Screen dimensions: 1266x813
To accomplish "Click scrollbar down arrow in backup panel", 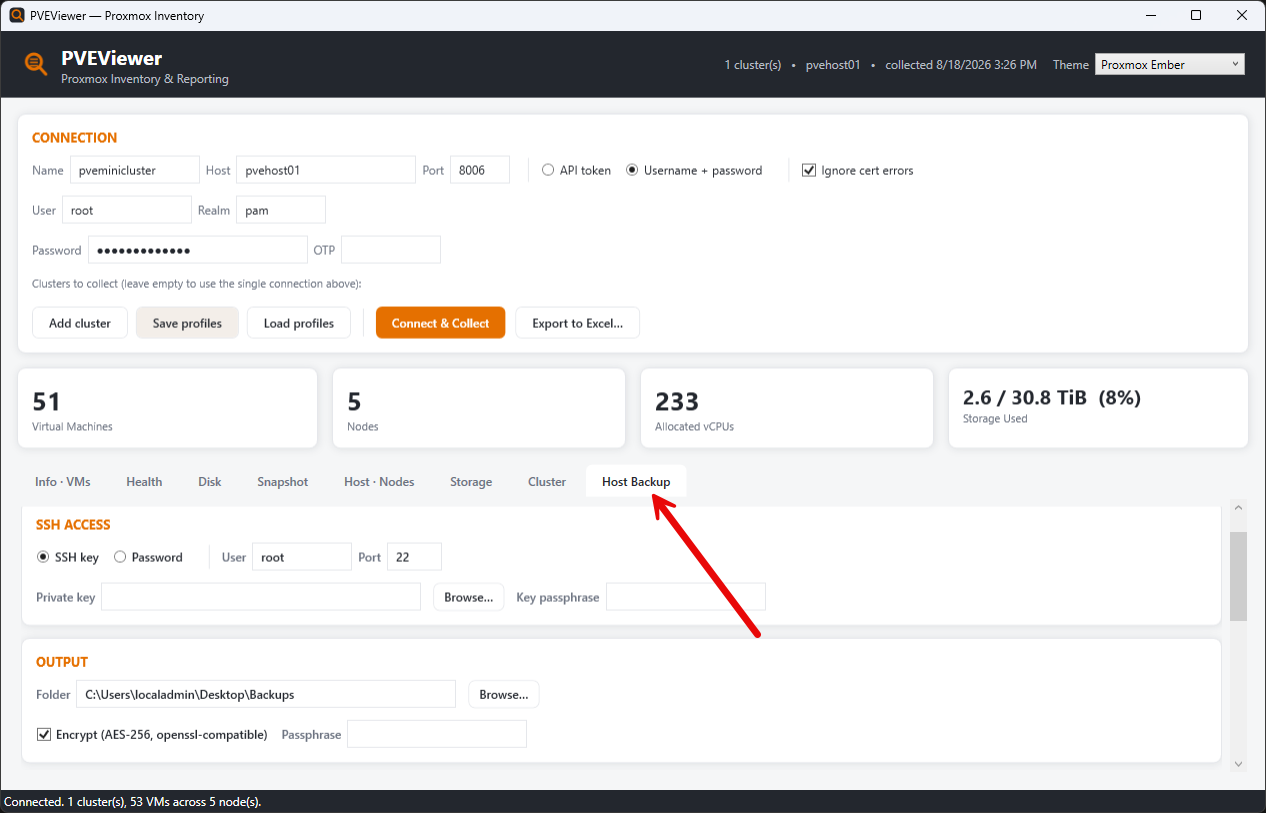I will pyautogui.click(x=1238, y=764).
